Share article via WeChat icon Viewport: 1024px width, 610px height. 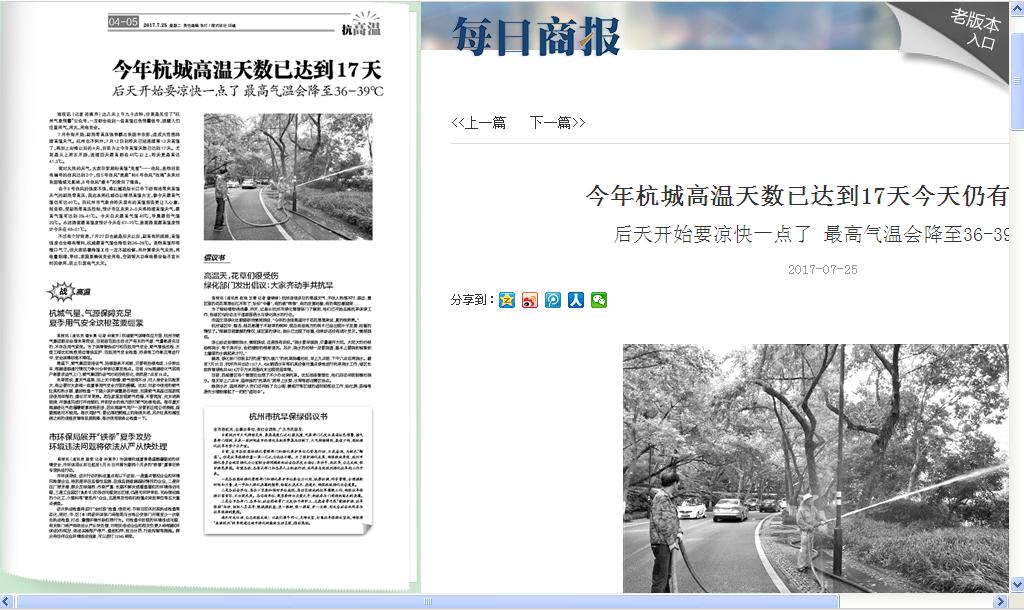coord(599,299)
